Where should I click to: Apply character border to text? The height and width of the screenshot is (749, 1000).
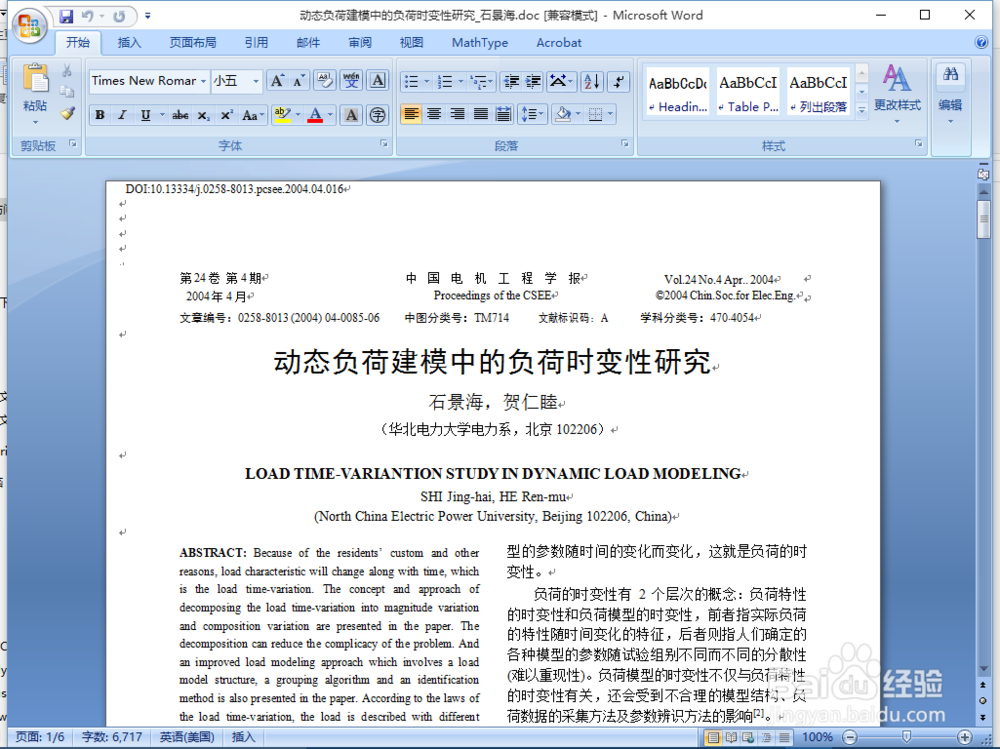coord(378,81)
